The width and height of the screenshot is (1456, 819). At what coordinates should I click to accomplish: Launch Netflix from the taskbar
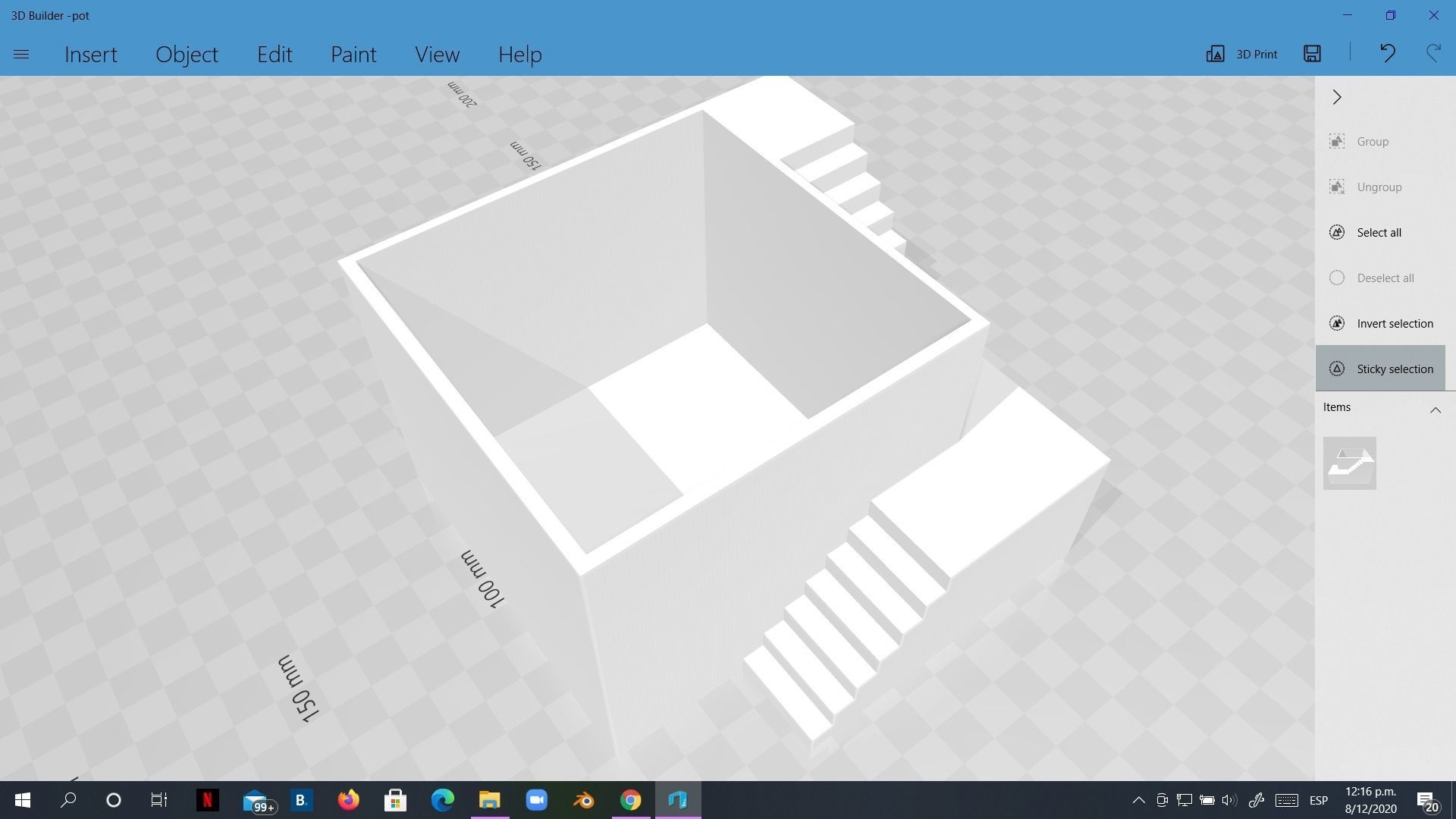(207, 800)
